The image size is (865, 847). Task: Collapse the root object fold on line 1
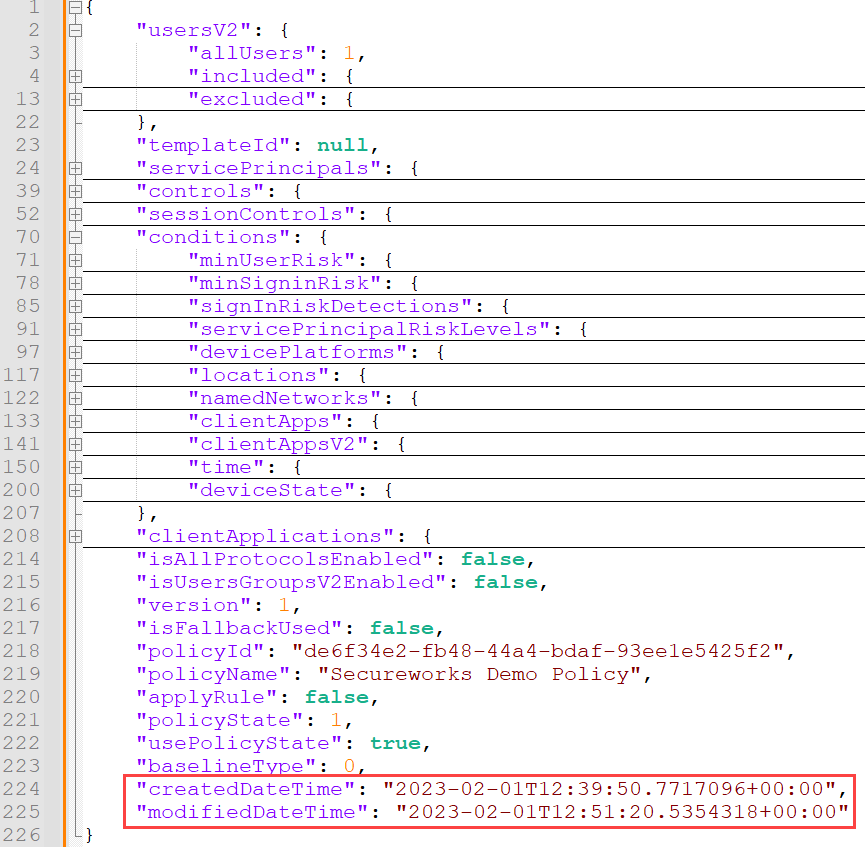pos(76,7)
